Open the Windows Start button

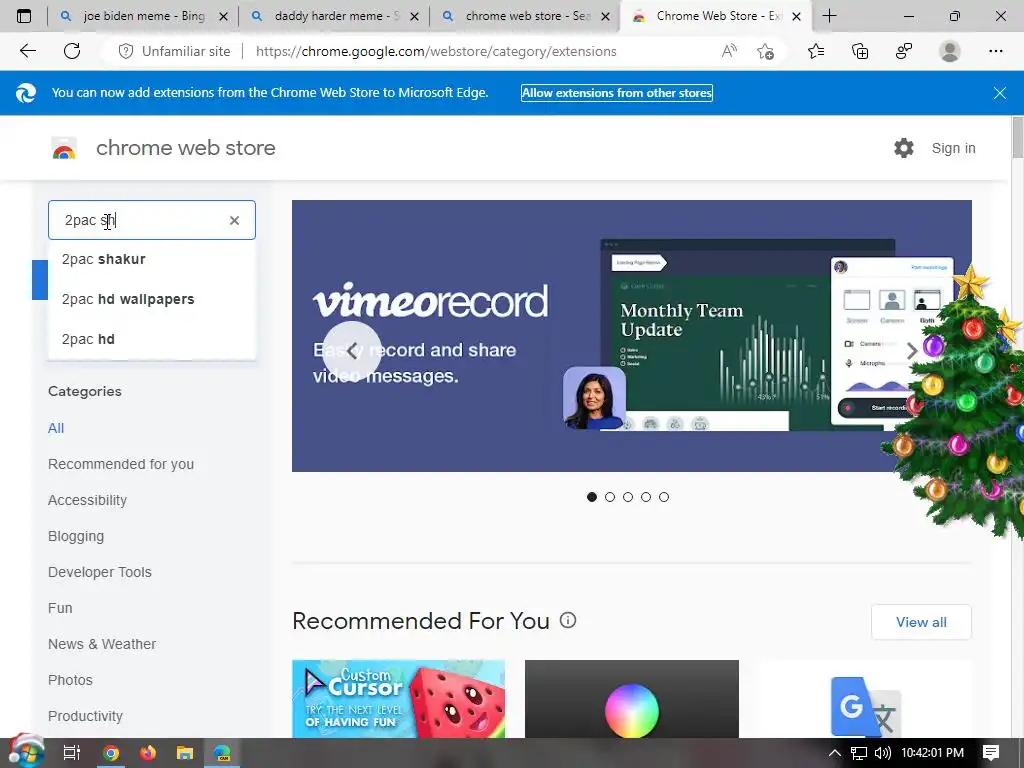[x=27, y=752]
